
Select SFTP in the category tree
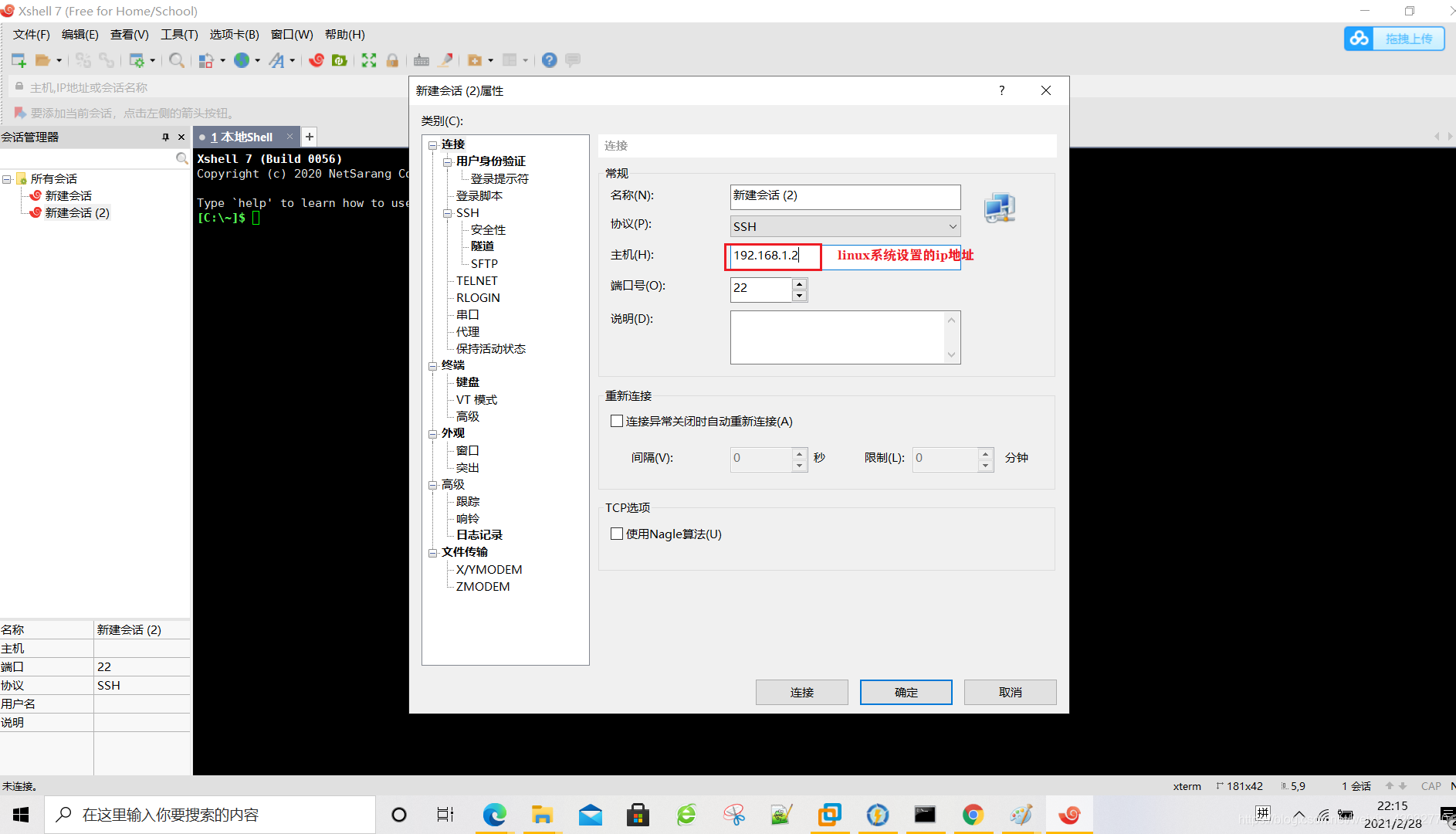[484, 264]
